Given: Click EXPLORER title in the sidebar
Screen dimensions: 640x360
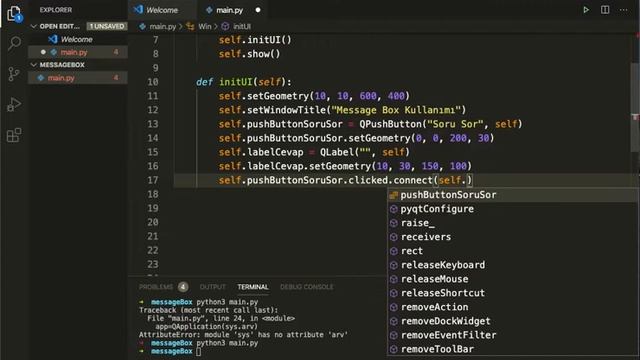Looking at the screenshot, I should (x=56, y=10).
